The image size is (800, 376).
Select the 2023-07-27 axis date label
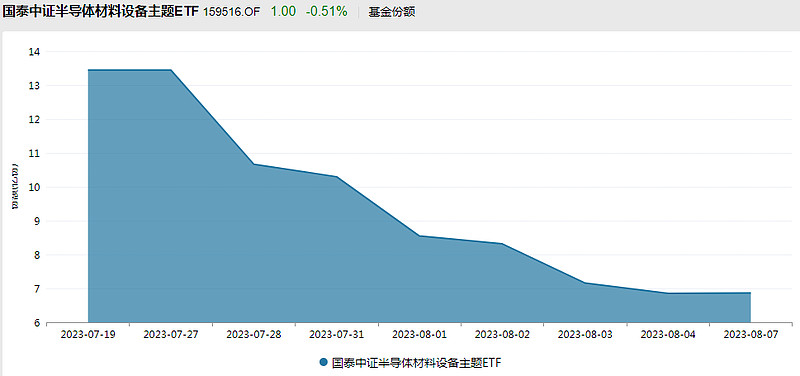[x=171, y=334]
